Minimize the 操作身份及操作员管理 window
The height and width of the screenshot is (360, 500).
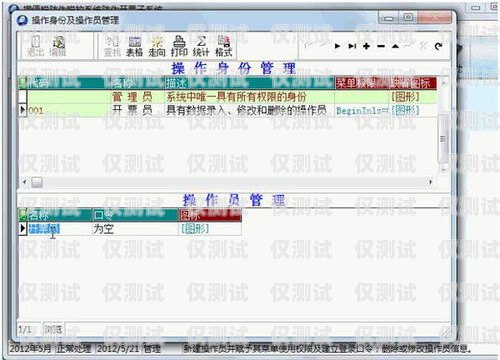(x=389, y=17)
